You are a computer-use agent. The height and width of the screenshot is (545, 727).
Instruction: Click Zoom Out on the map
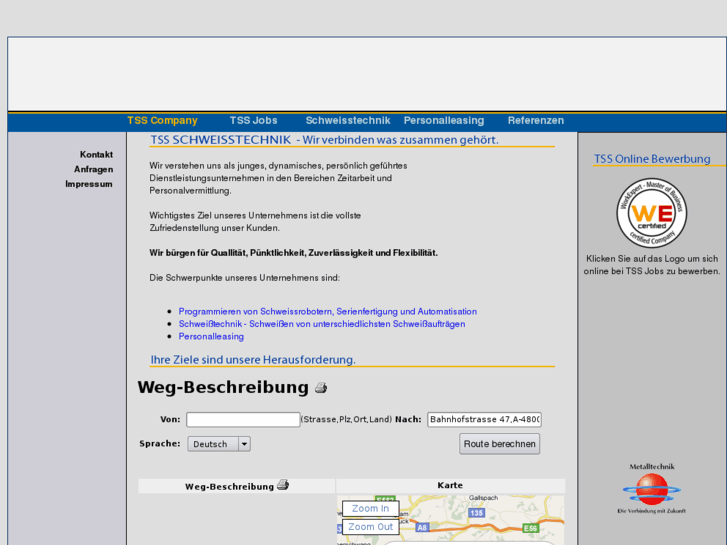click(x=371, y=527)
